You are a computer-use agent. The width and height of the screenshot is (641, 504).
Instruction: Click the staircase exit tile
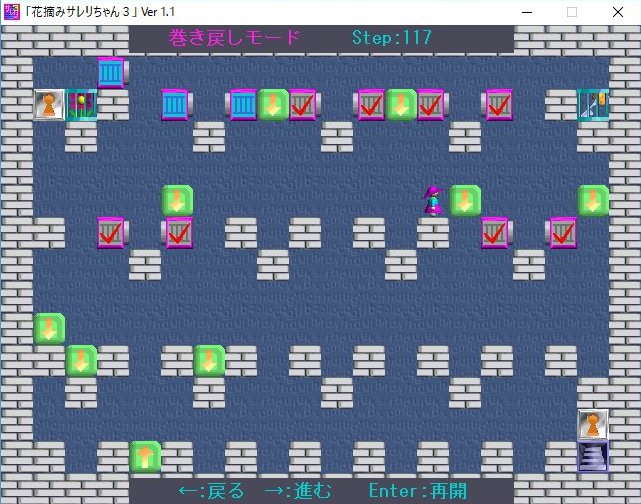pyautogui.click(x=593, y=457)
